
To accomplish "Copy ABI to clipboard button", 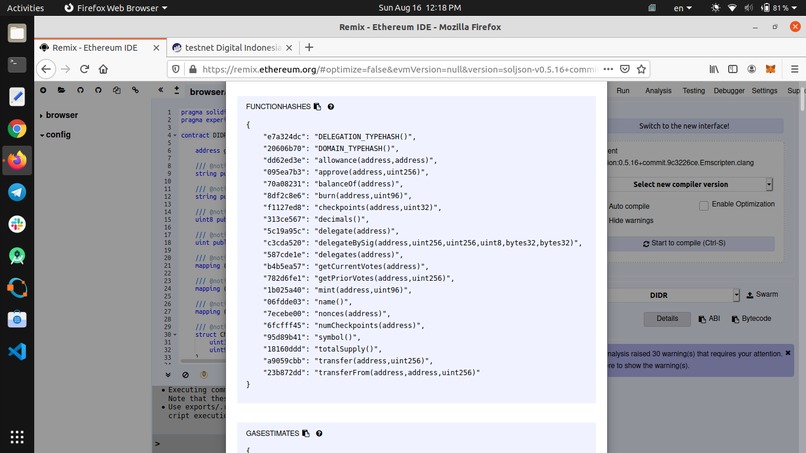I will (x=709, y=319).
